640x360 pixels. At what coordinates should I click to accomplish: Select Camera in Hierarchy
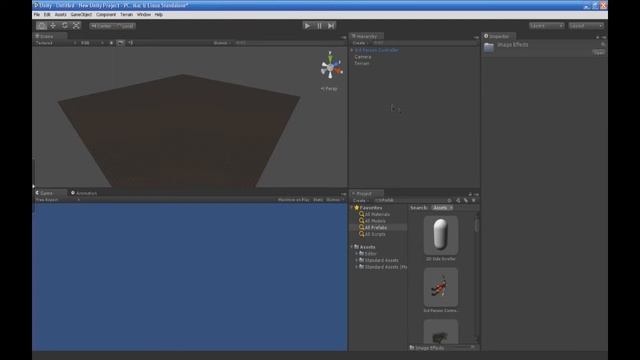363,57
